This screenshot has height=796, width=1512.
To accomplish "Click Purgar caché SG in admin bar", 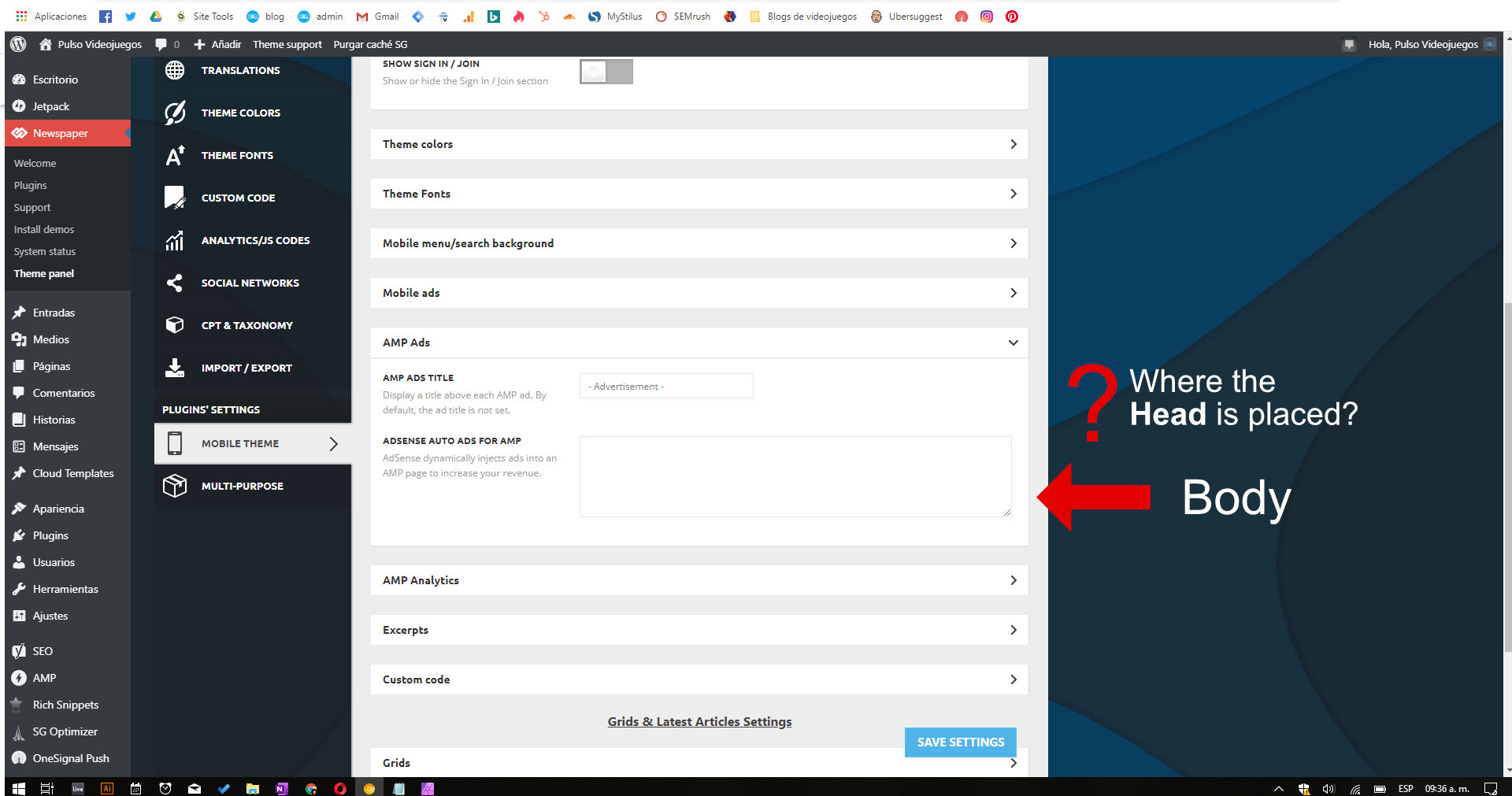I will 370,44.
